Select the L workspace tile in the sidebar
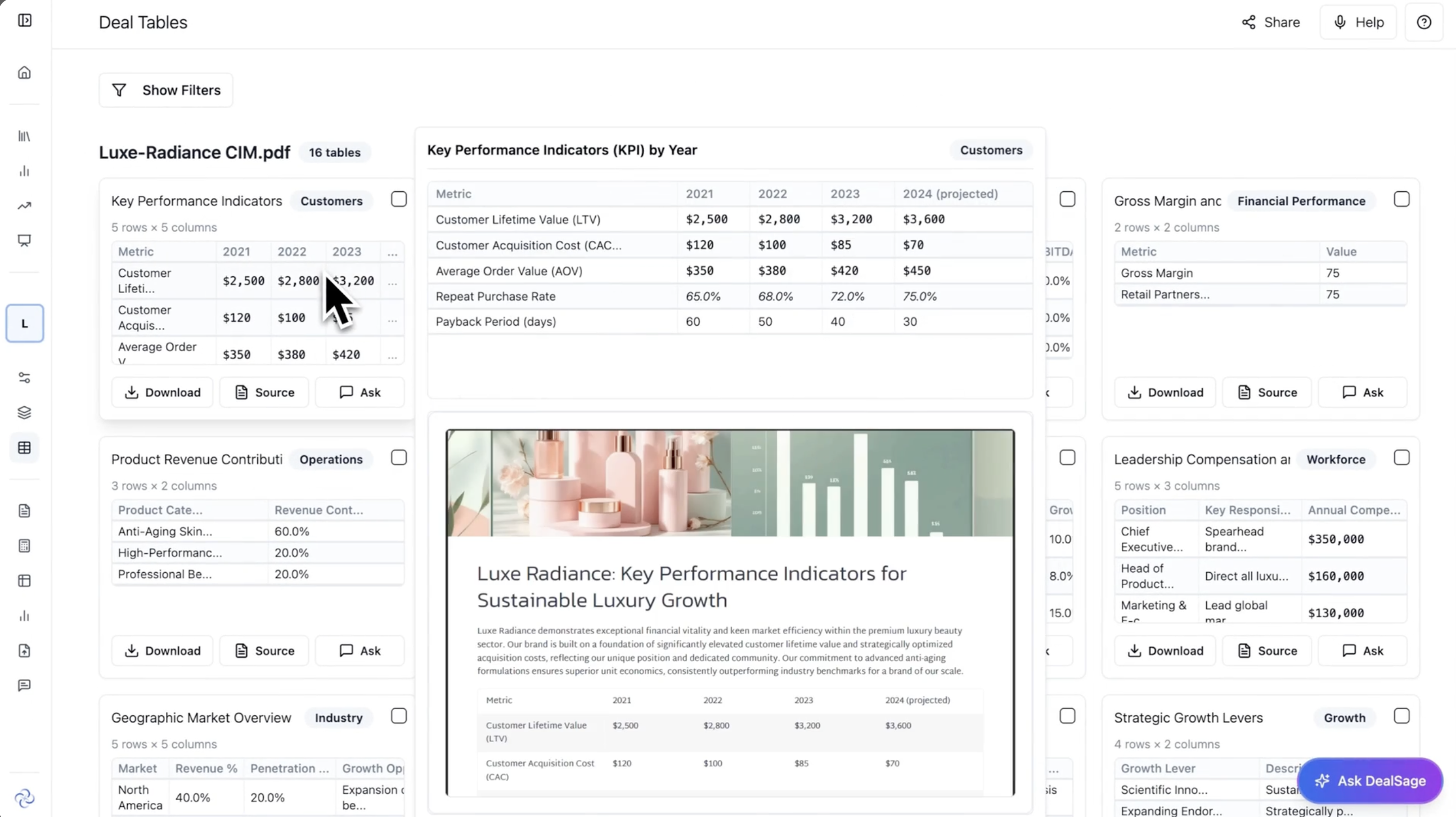The image size is (1456, 817). [24, 324]
